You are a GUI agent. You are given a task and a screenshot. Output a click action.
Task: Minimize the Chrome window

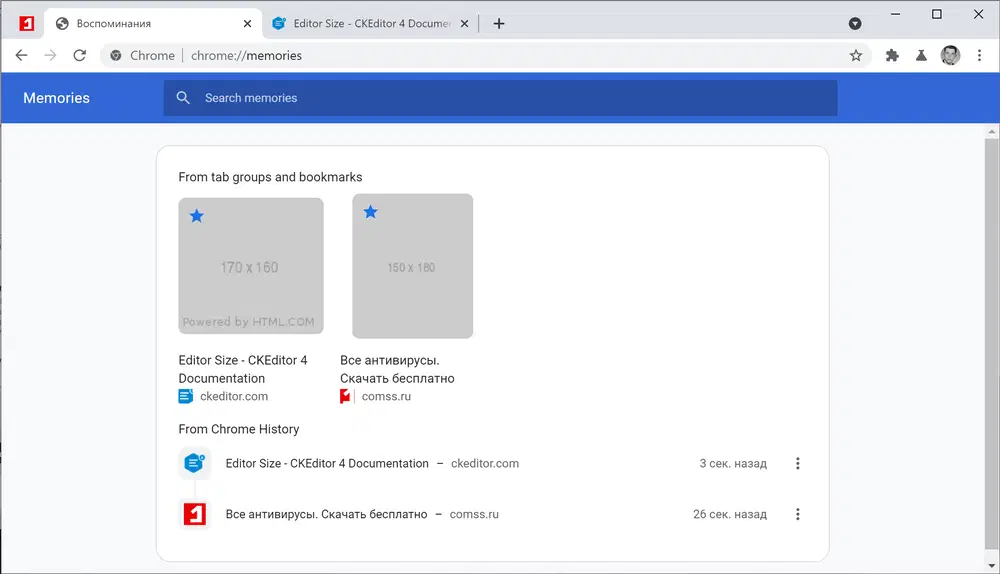coord(895,14)
